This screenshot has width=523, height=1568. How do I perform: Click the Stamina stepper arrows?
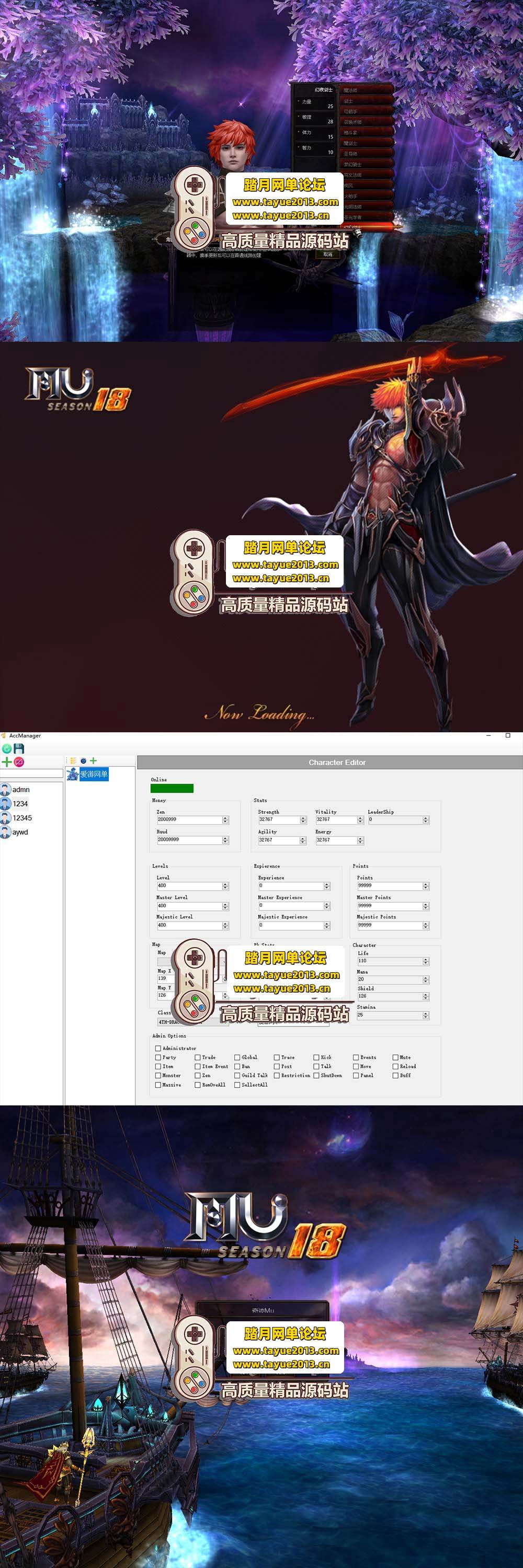426,1016
